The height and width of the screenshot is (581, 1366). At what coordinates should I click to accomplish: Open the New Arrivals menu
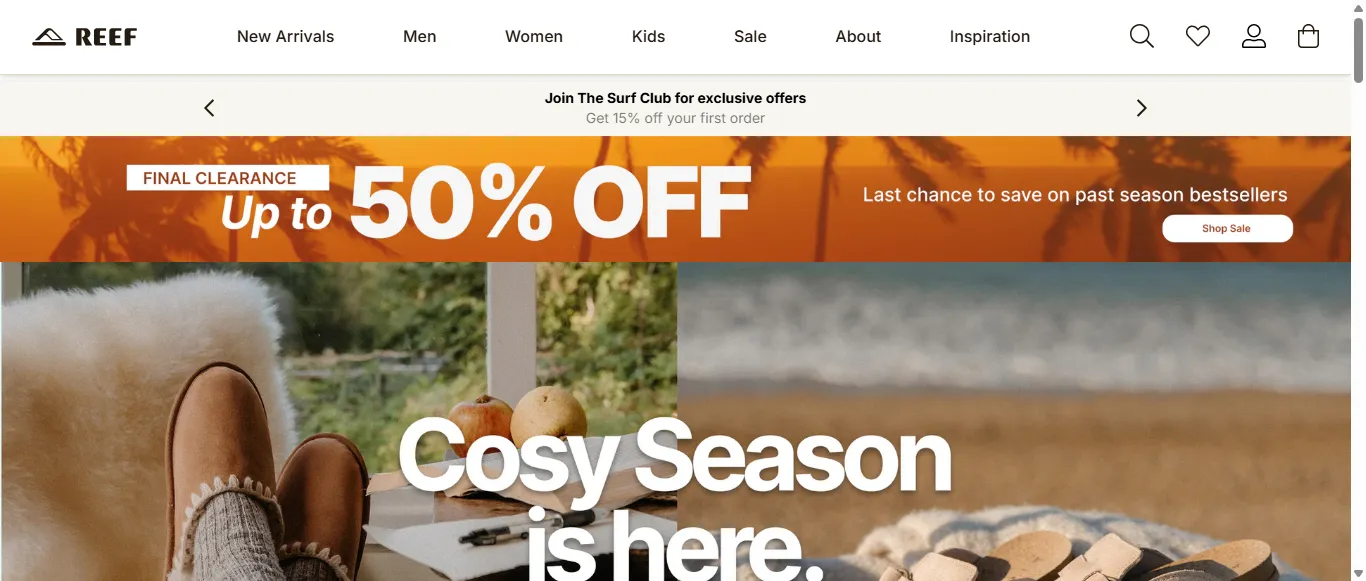286,37
